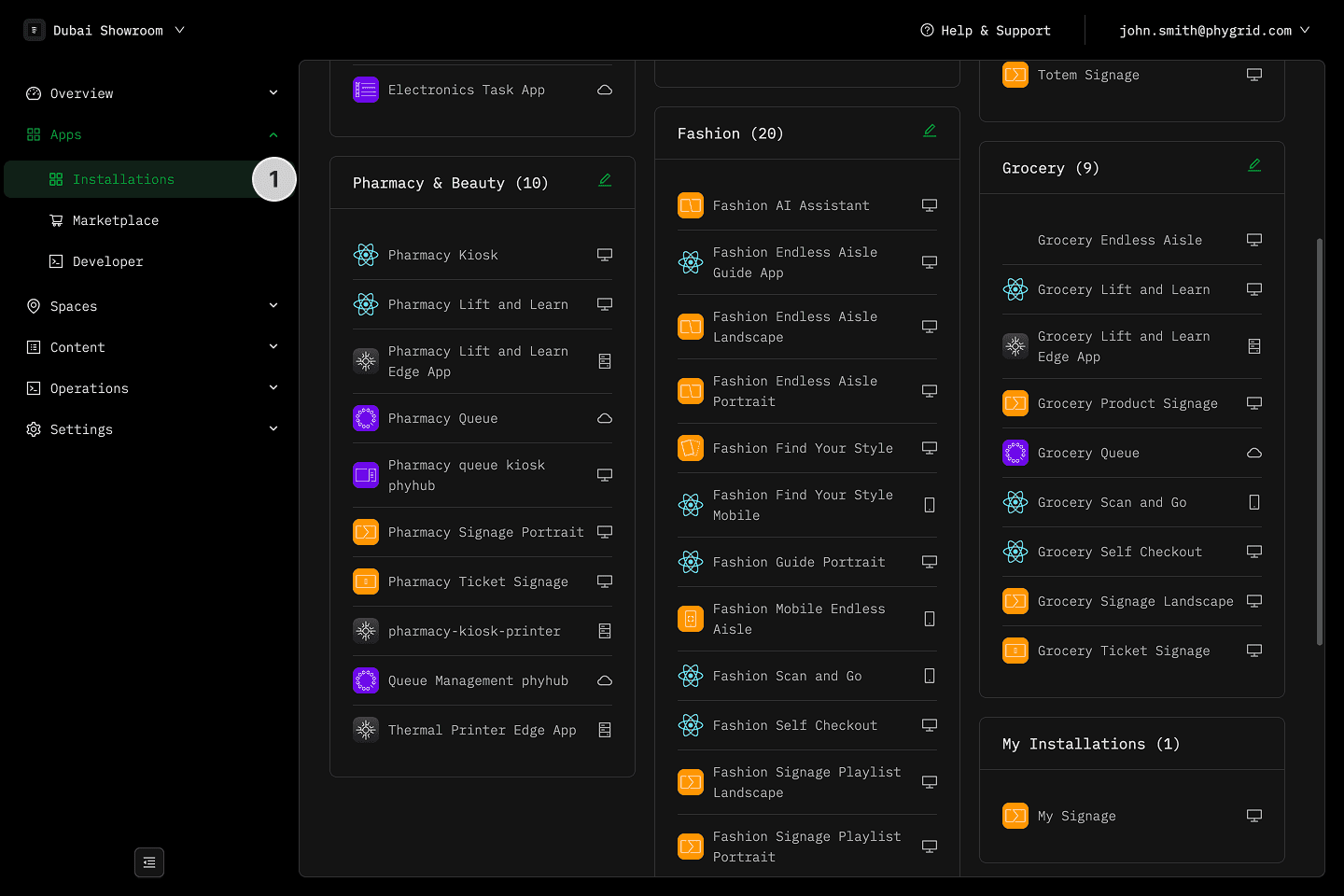1344x896 pixels.
Task: Open Grocery Self Checkout installation
Action: 1132,552
